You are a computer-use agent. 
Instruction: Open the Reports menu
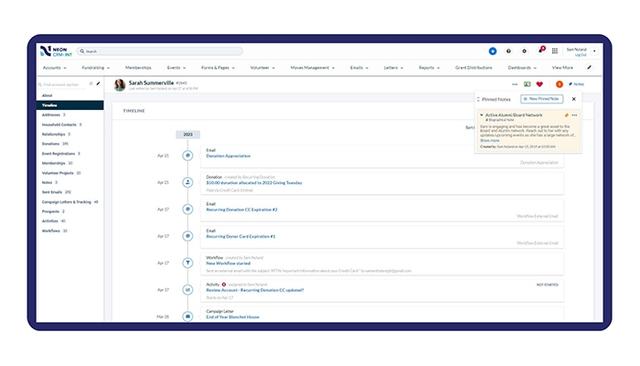[x=429, y=68]
